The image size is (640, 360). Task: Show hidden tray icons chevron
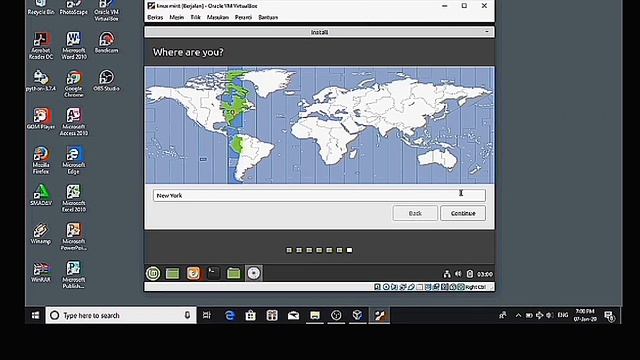pos(518,315)
